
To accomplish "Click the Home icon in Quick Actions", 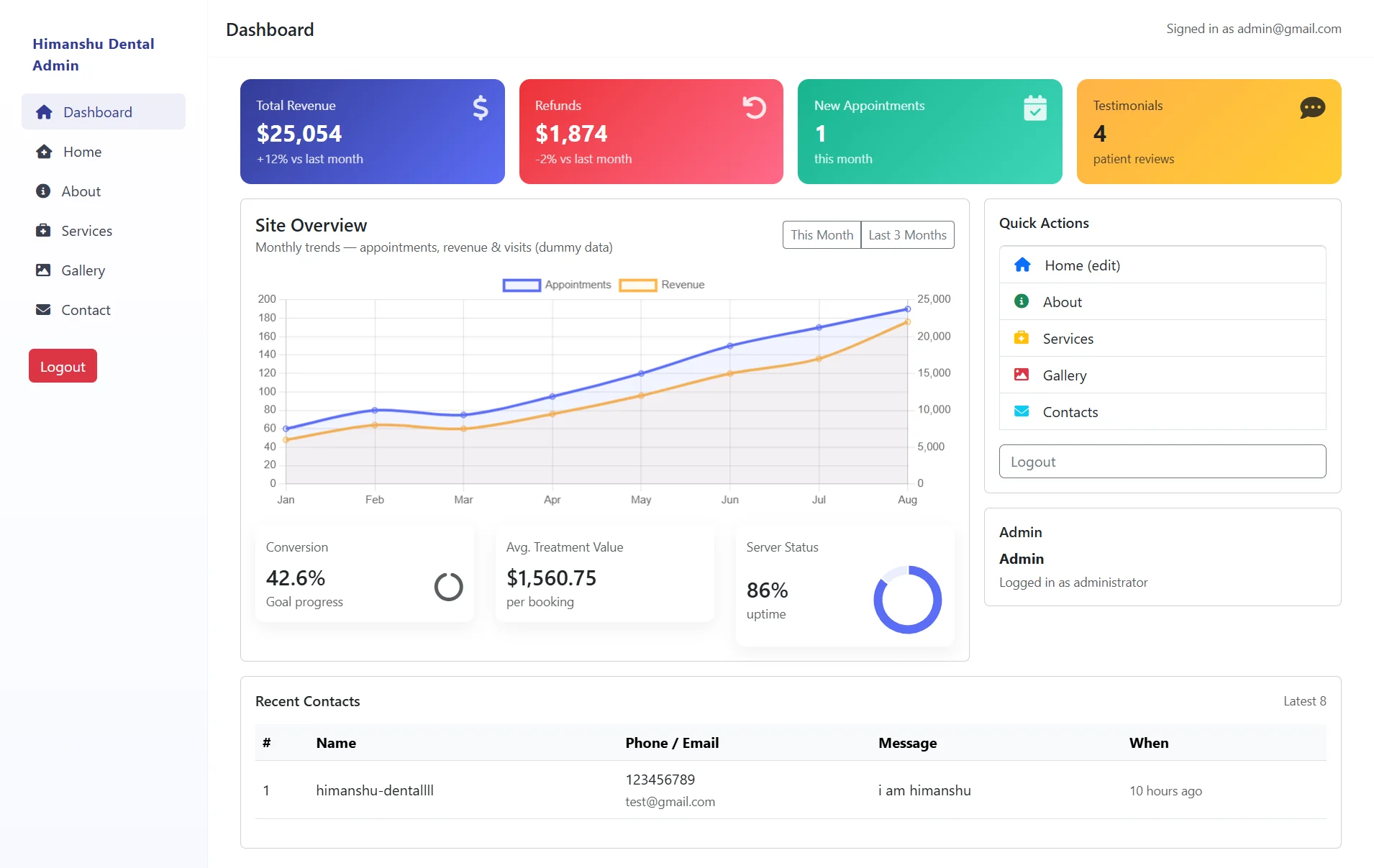I will (x=1022, y=265).
